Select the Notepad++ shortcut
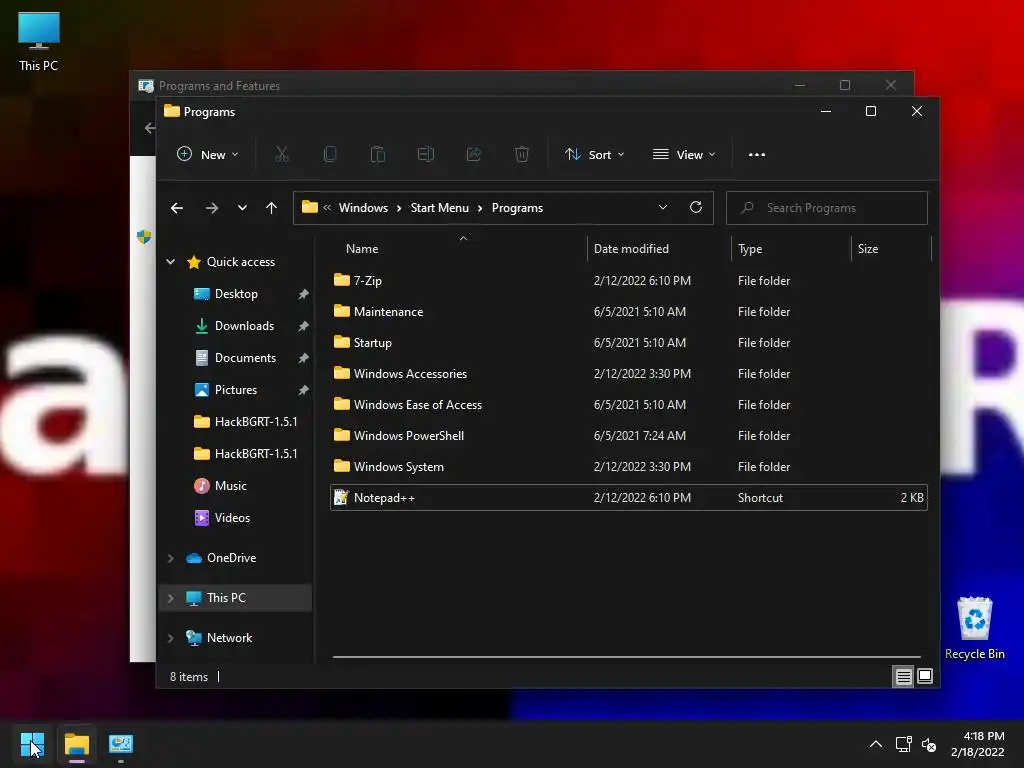 pos(629,498)
